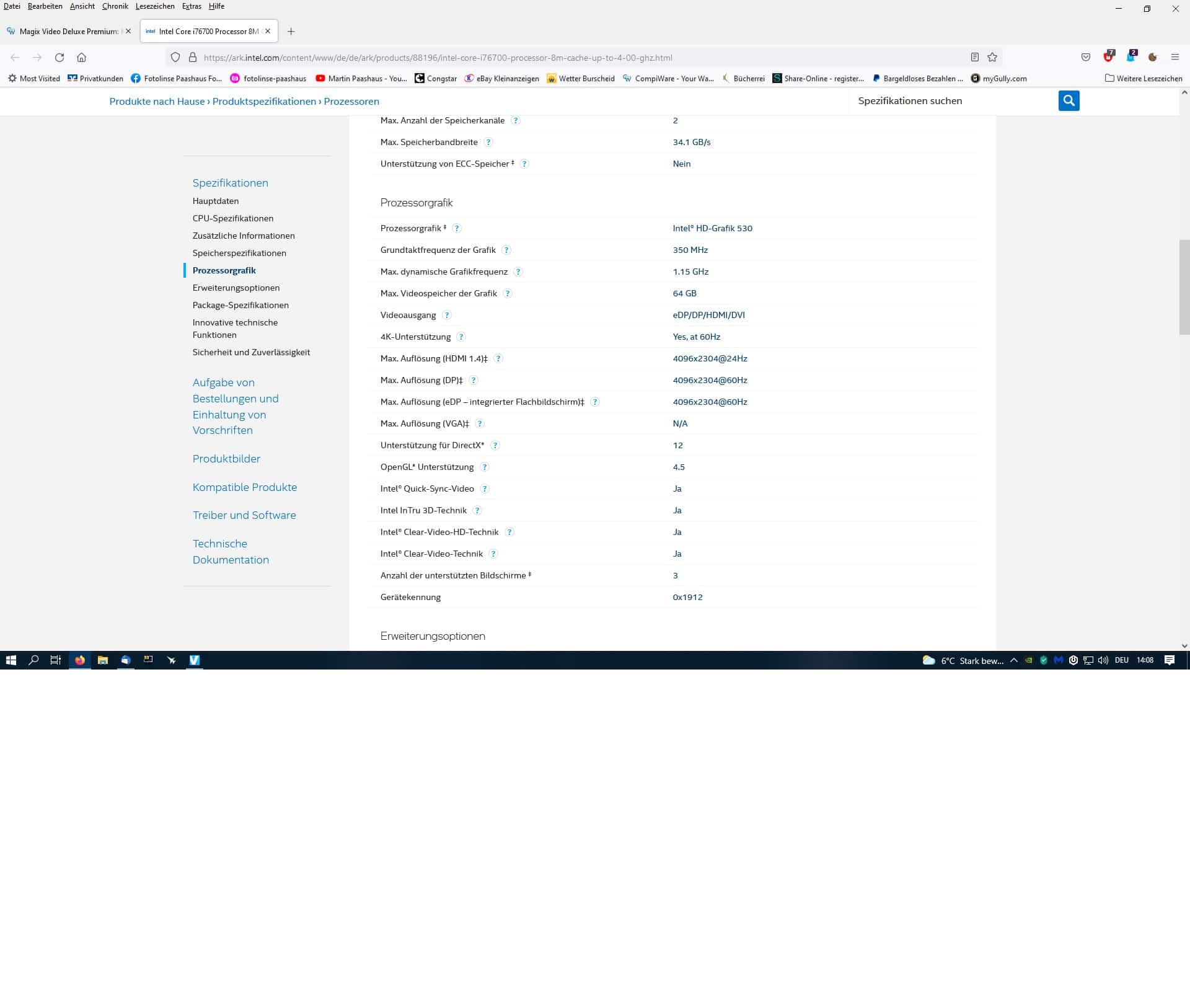1190x1008 pixels.
Task: Show help for Unterstützung für DirectX
Action: click(495, 445)
